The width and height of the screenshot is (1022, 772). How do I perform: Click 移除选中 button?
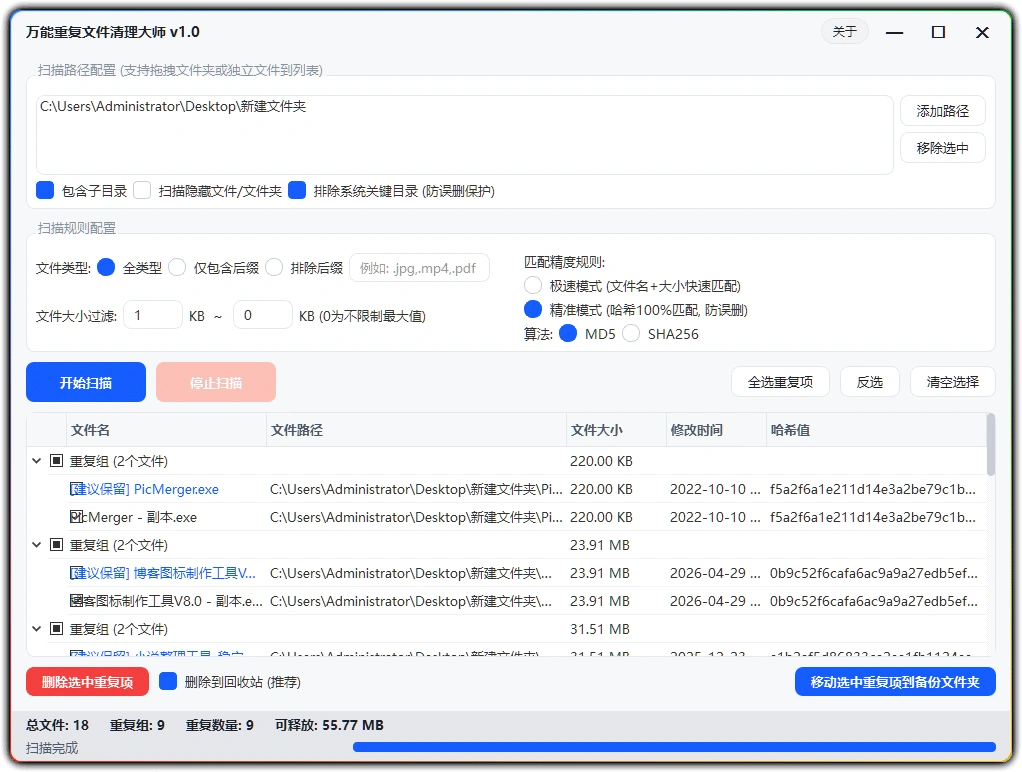point(942,148)
